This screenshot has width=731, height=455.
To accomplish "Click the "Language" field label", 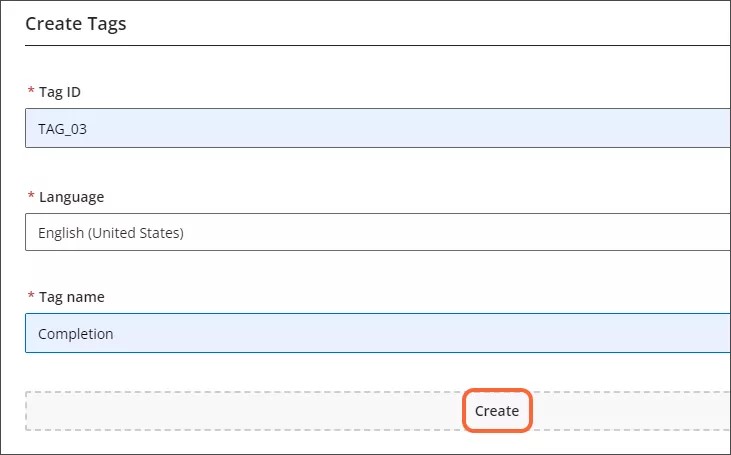I will pos(71,197).
